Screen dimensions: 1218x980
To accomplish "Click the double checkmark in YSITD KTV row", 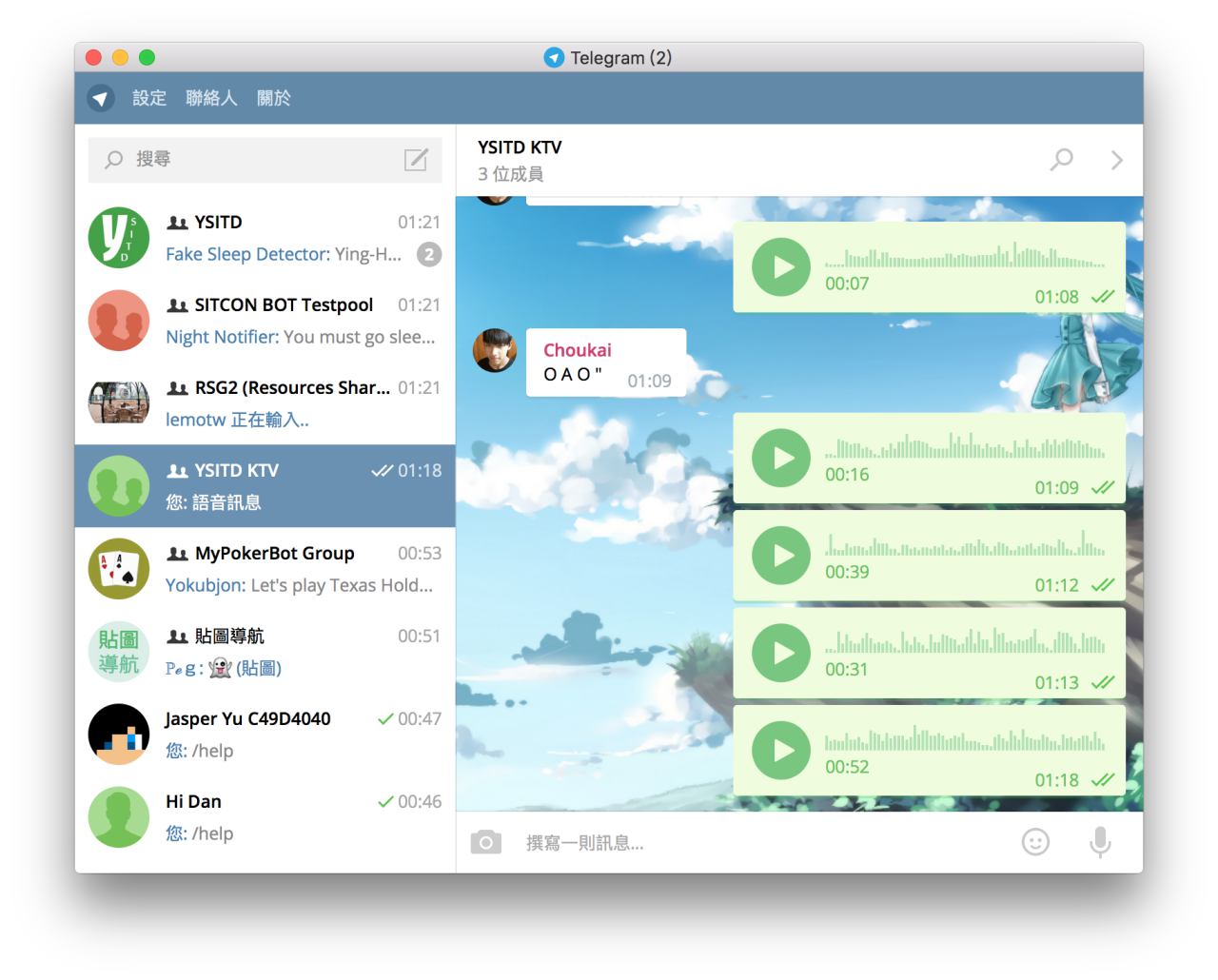I will 382,471.
